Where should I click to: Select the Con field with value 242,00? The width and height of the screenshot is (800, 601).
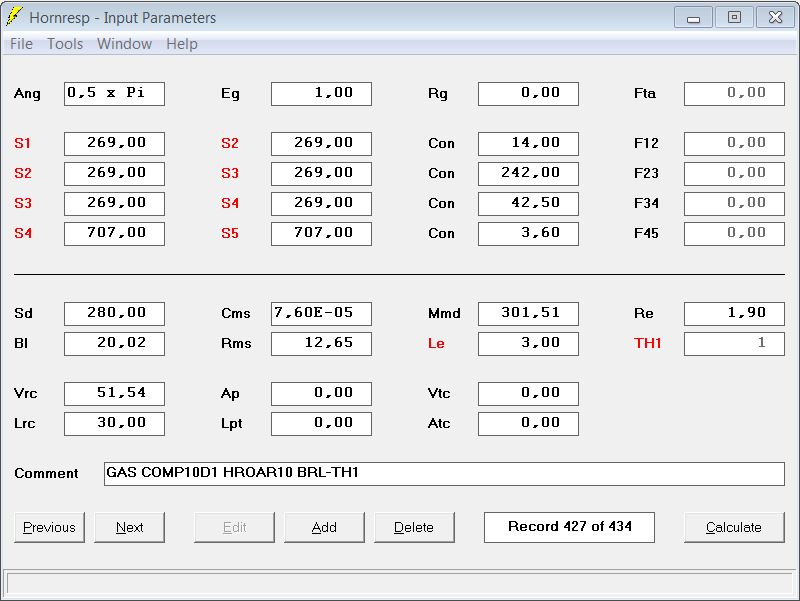528,173
